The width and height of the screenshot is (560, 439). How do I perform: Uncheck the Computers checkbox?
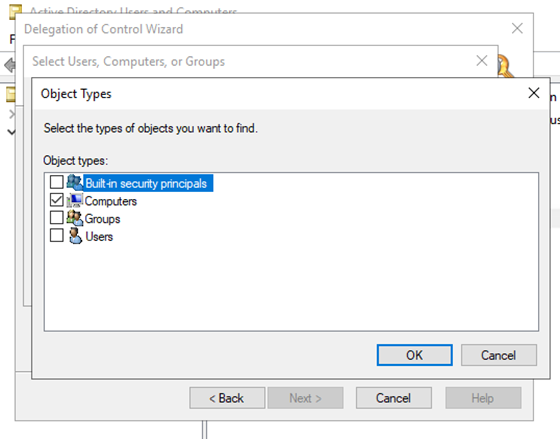56,200
